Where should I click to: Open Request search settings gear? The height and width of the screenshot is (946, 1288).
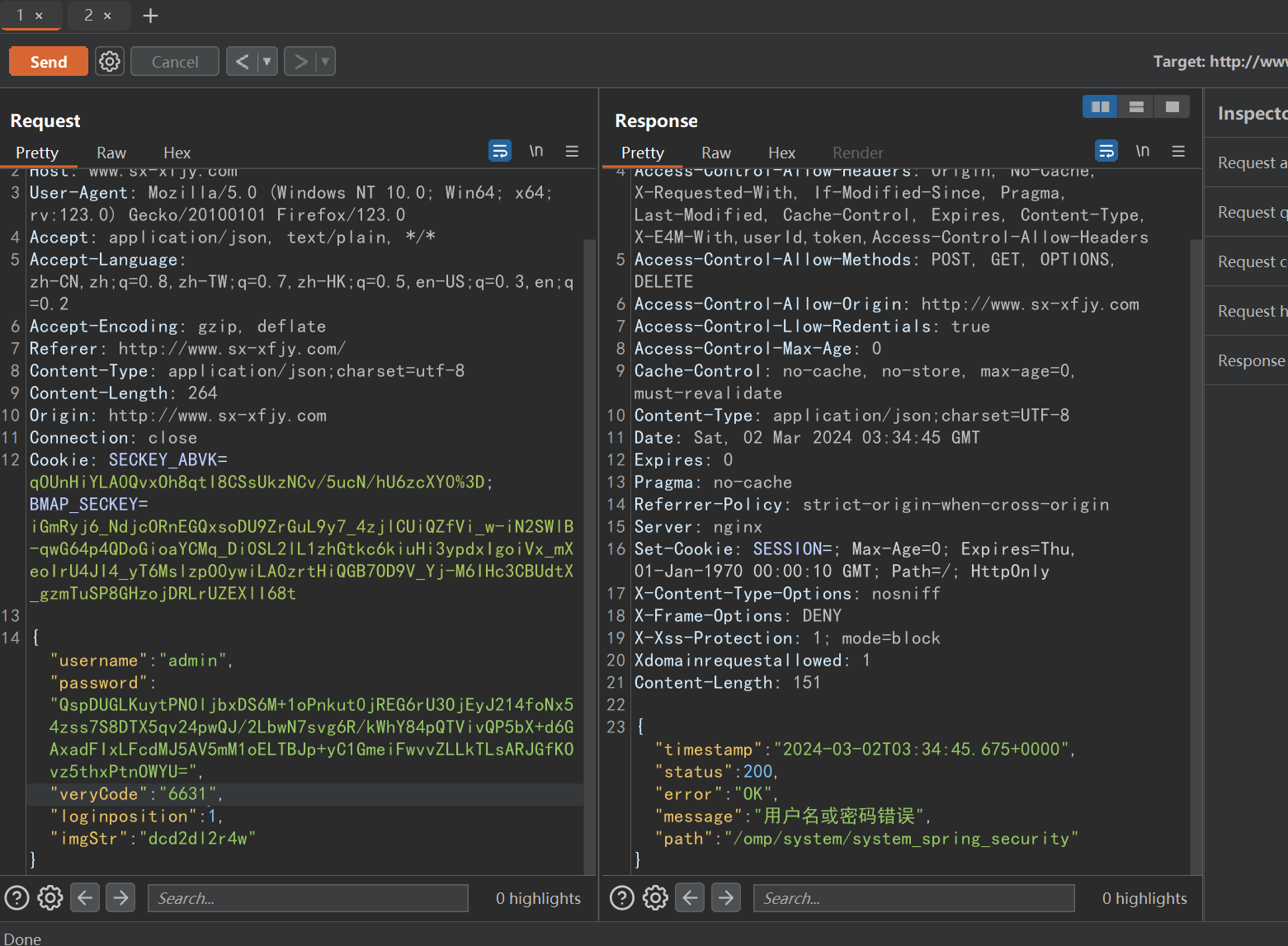pos(50,897)
